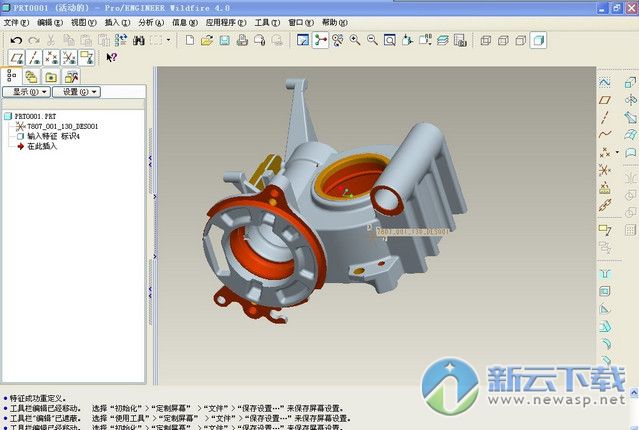Select the Rib tool icon
Image resolution: width=639 pixels, height=430 pixels.
(605, 309)
